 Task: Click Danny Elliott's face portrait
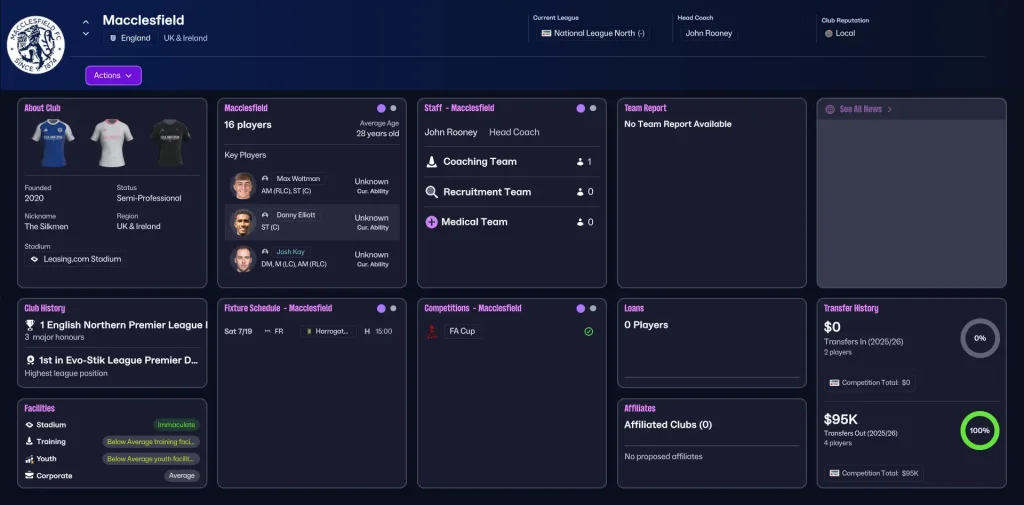coord(242,222)
